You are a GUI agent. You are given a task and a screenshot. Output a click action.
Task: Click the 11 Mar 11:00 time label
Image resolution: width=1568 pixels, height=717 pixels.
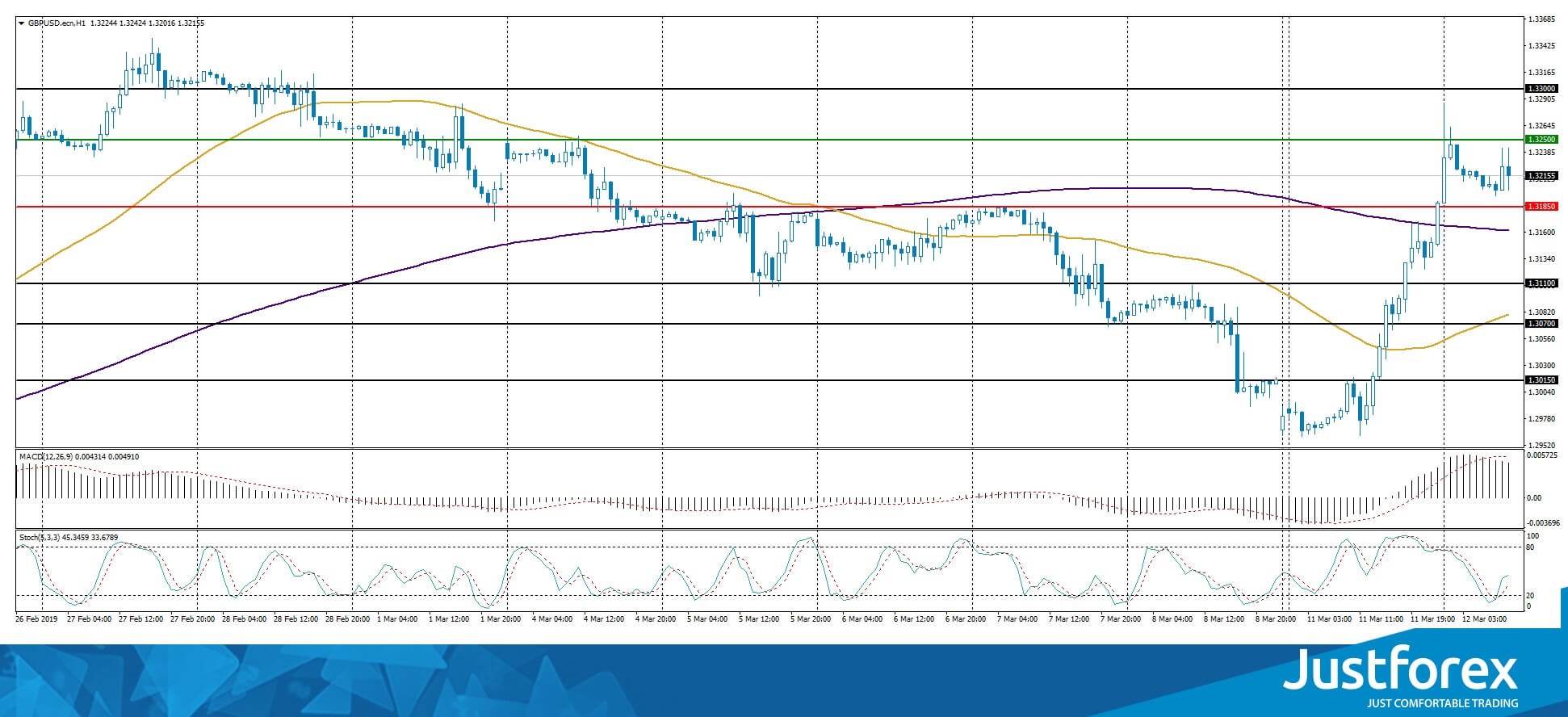(x=1381, y=619)
